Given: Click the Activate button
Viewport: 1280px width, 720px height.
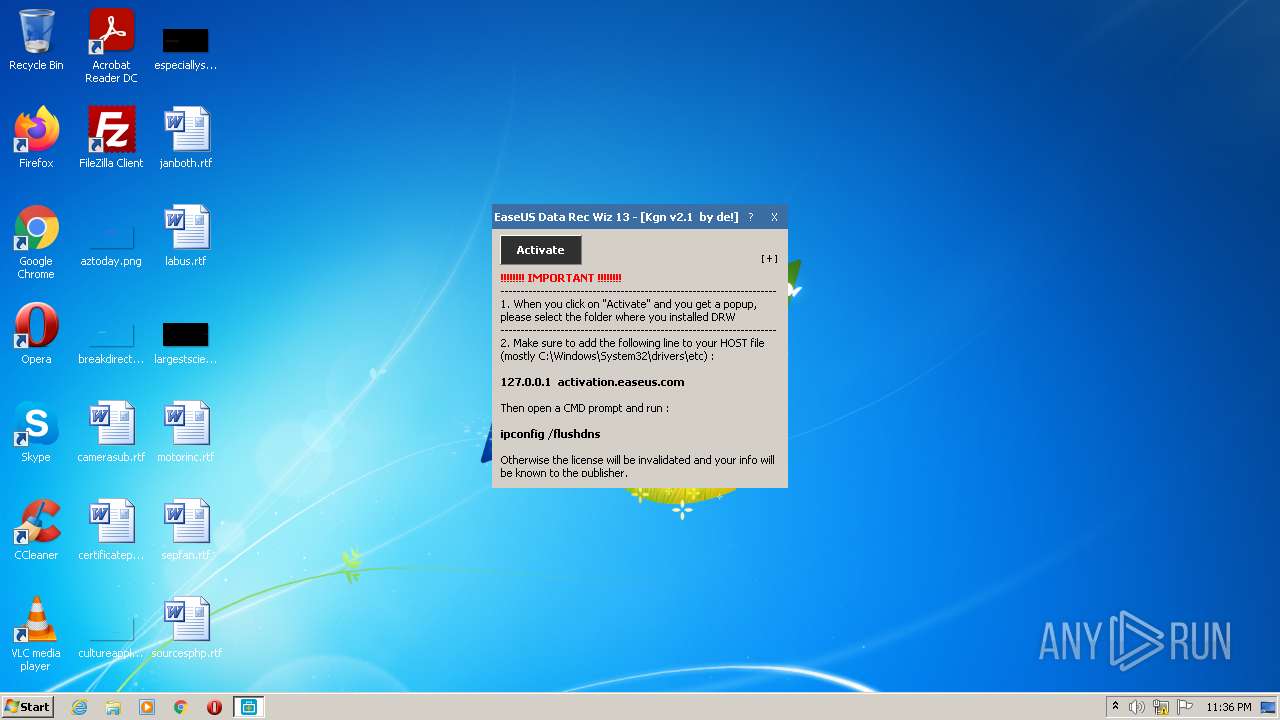Looking at the screenshot, I should click(x=540, y=250).
